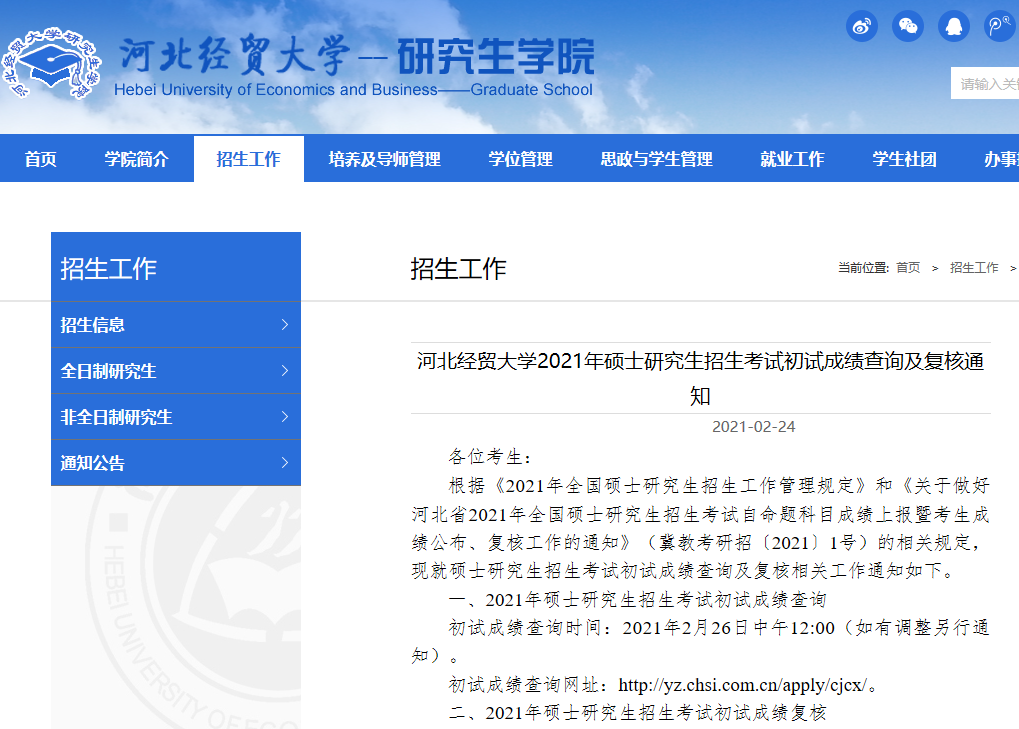Click 招生工作 breadcrumb link

pyautogui.click(x=974, y=268)
